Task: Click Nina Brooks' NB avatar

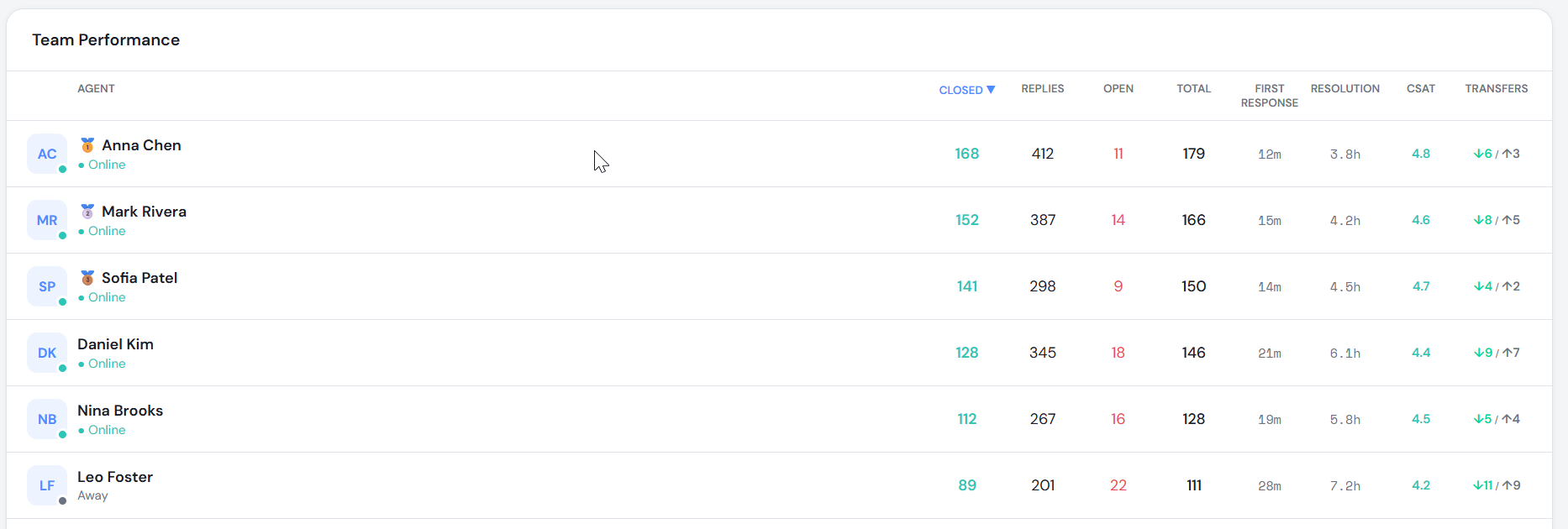Action: tap(47, 419)
